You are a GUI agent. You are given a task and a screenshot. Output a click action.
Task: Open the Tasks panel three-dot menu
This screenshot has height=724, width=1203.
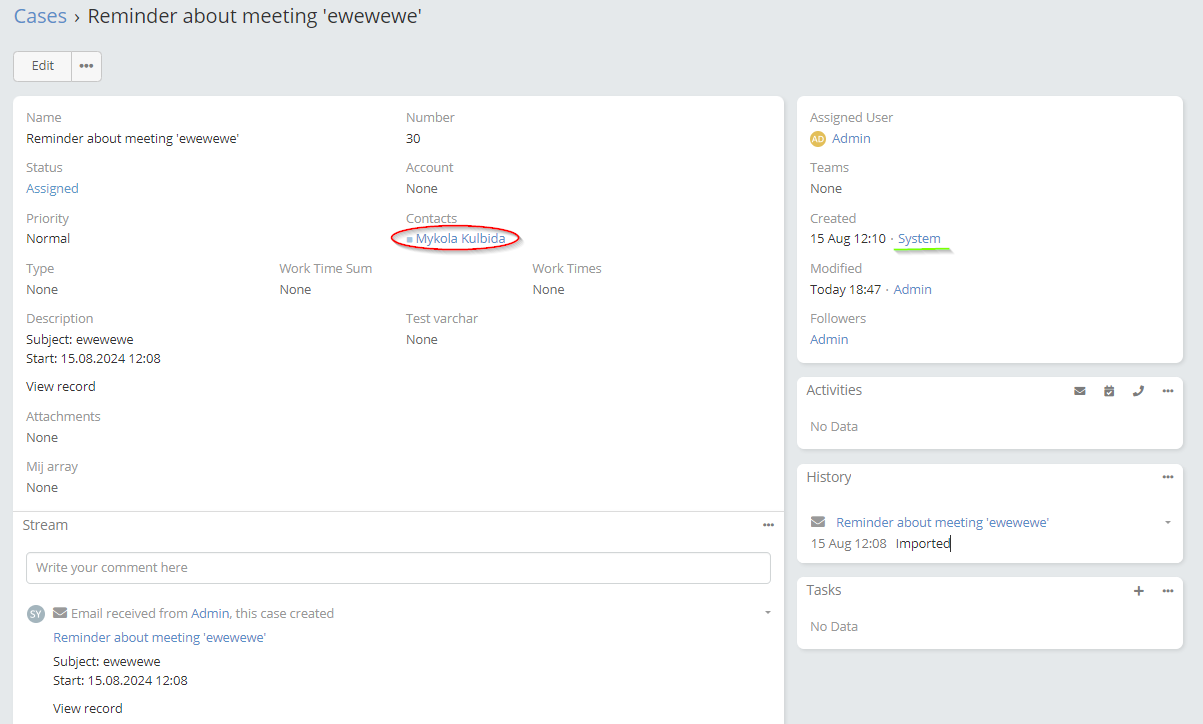[1167, 591]
